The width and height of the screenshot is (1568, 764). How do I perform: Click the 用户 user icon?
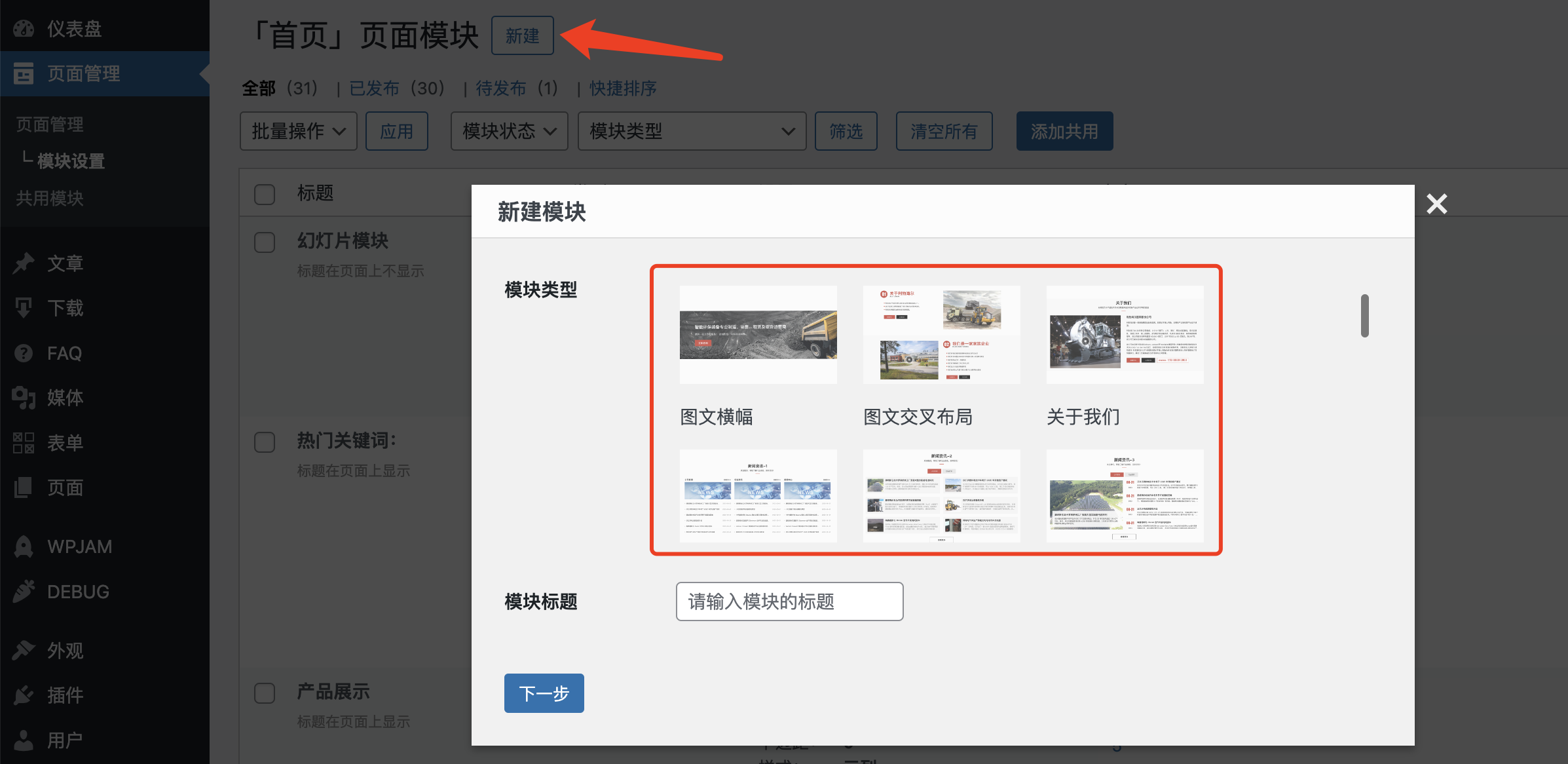point(24,740)
